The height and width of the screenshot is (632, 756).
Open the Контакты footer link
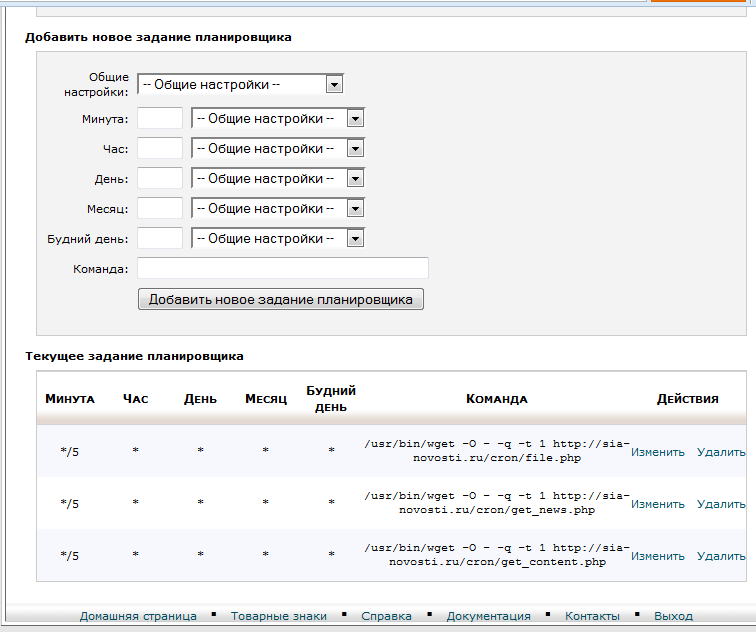(592, 616)
